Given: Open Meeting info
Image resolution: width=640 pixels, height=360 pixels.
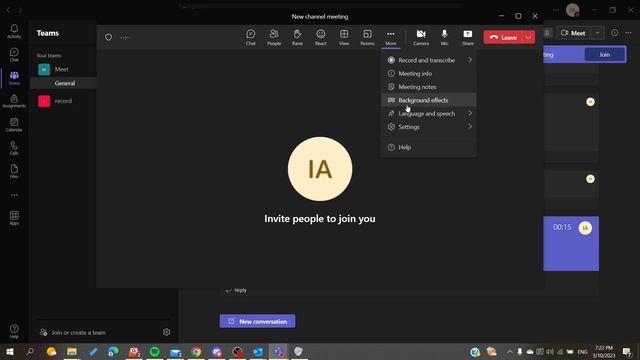Looking at the screenshot, I should point(429,73).
